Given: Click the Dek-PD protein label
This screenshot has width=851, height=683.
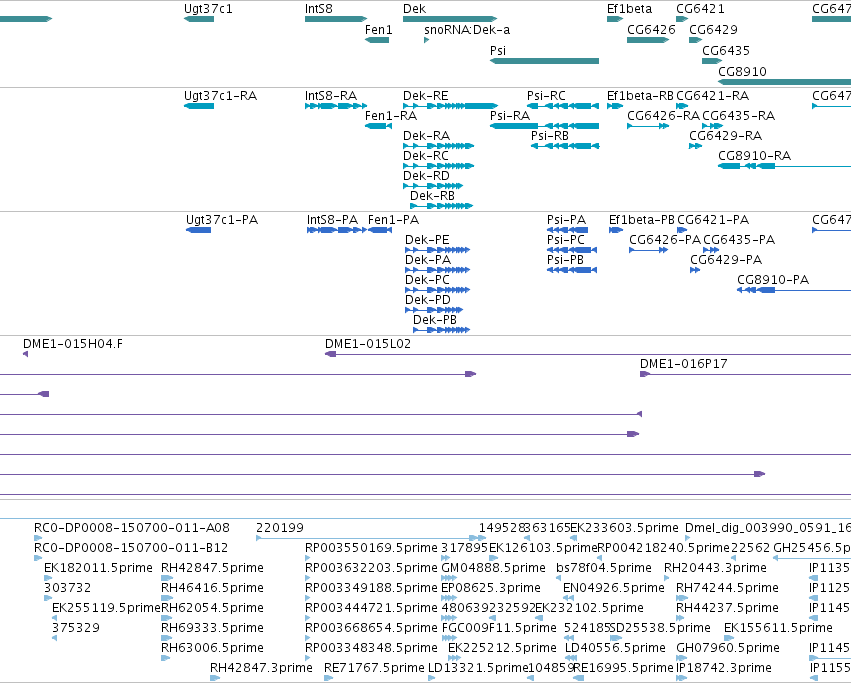Looking at the screenshot, I should (x=428, y=300).
